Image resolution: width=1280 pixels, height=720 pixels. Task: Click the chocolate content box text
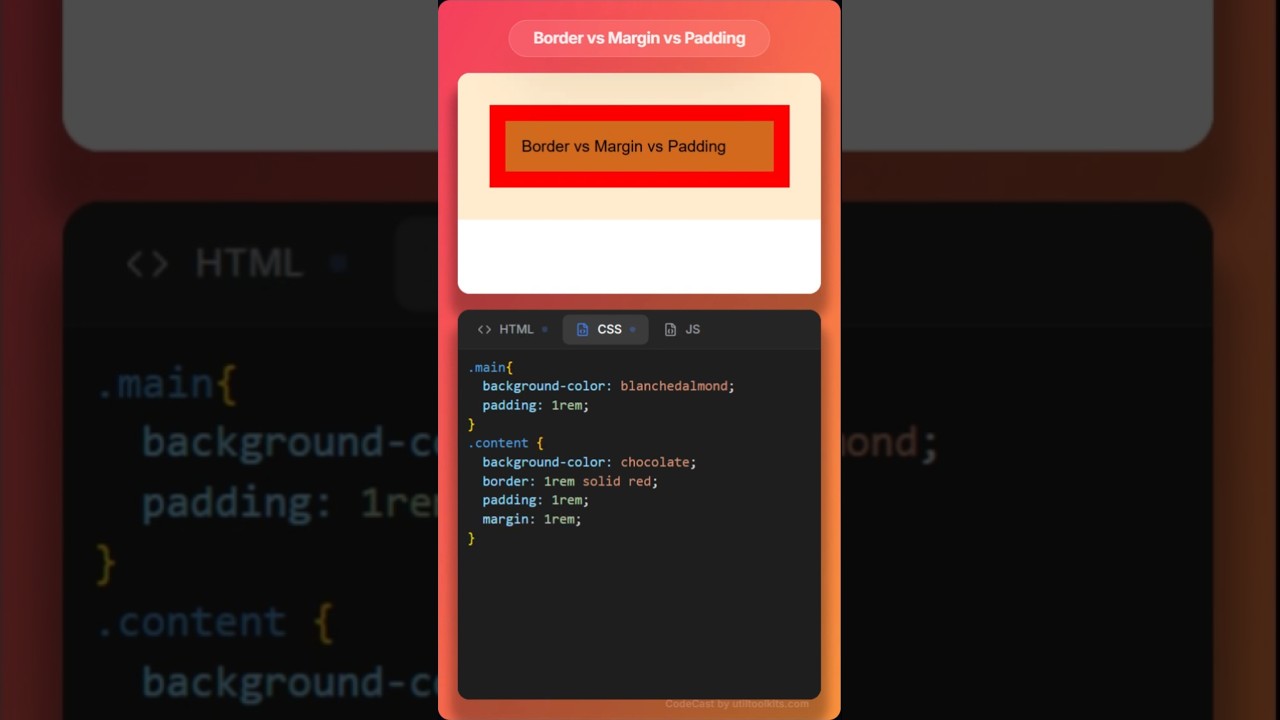(623, 146)
